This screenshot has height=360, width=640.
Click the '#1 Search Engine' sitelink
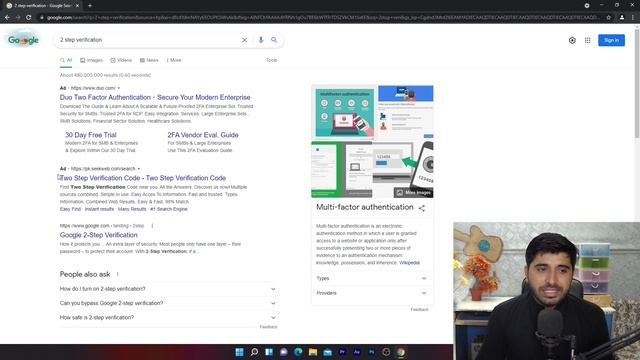(169, 209)
